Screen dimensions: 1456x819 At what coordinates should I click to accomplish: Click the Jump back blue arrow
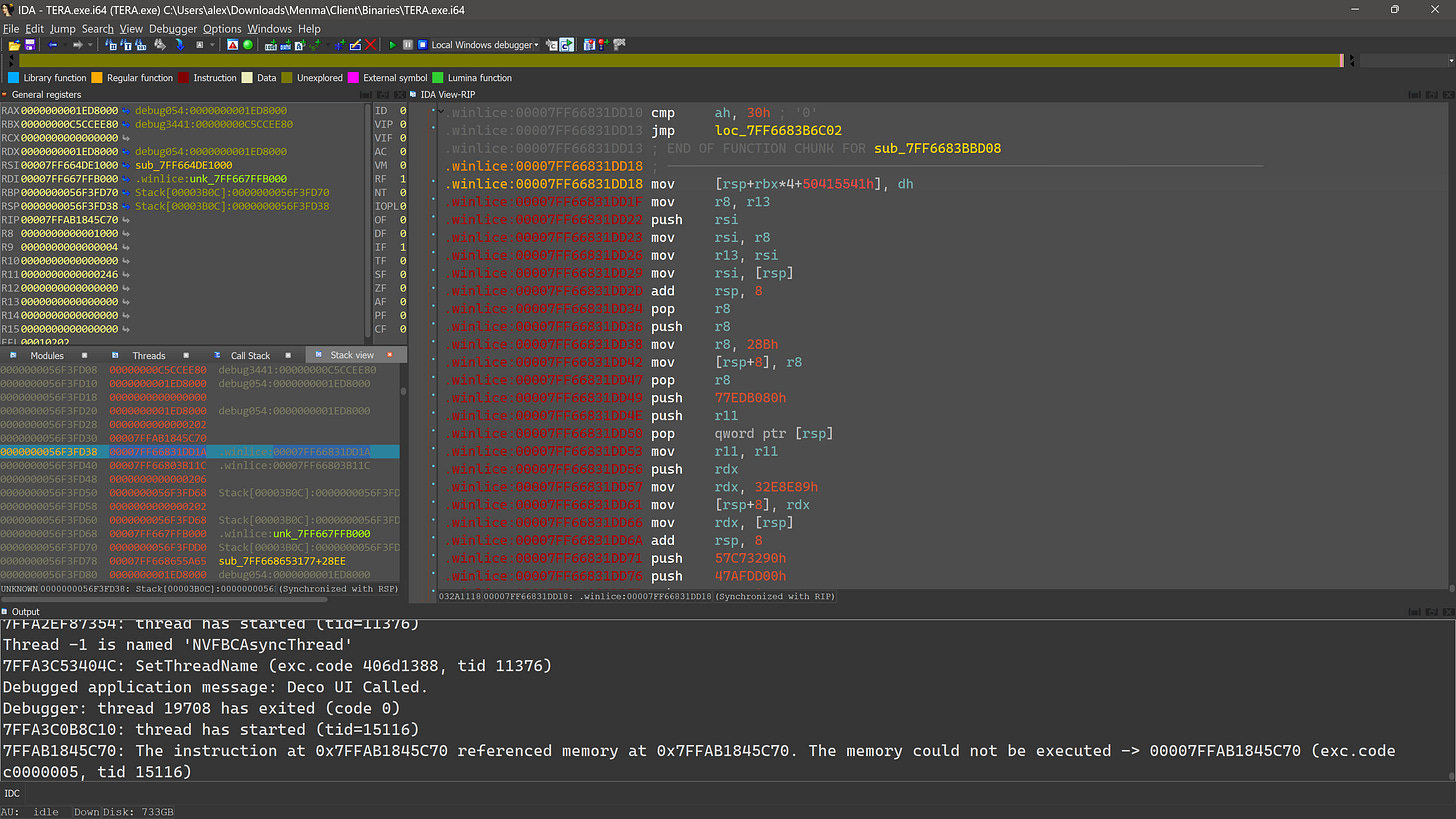click(52, 45)
